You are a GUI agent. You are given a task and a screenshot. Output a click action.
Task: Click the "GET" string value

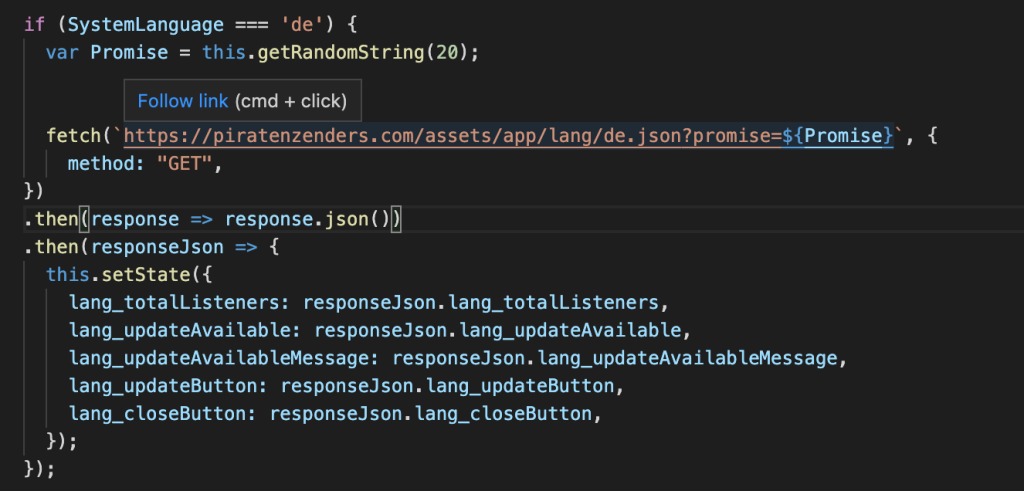184,165
